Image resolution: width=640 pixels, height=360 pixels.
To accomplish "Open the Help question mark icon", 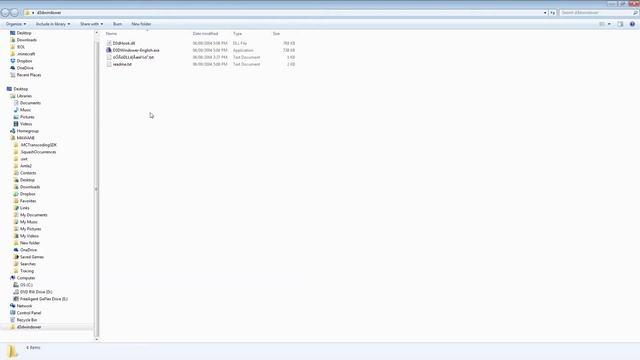I will pos(632,24).
